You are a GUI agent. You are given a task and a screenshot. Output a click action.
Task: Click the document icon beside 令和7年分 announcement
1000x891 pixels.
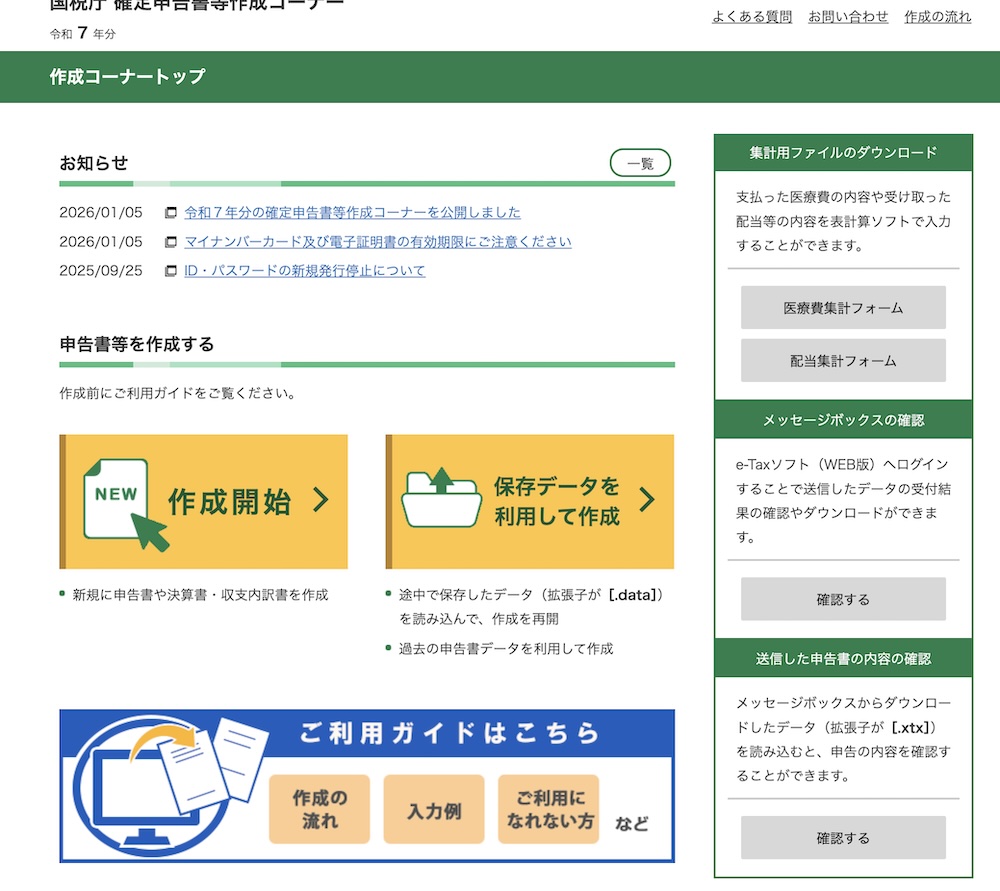click(173, 212)
